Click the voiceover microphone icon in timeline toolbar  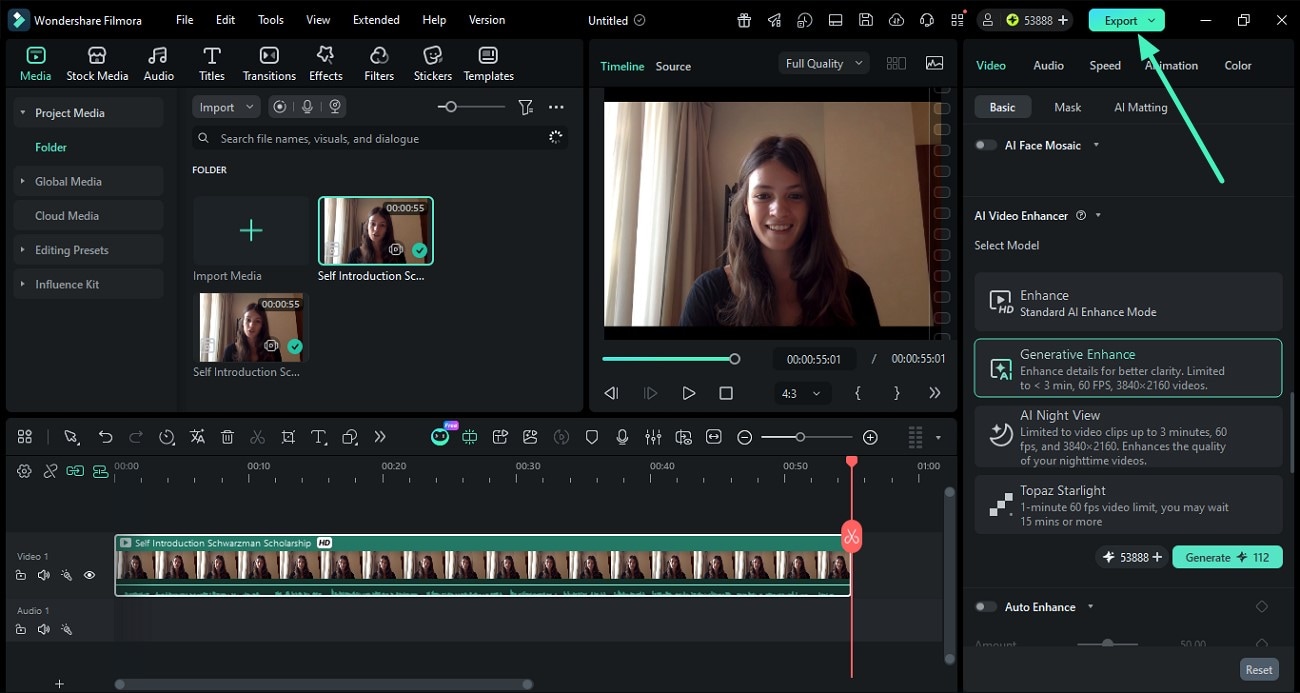[x=622, y=437]
